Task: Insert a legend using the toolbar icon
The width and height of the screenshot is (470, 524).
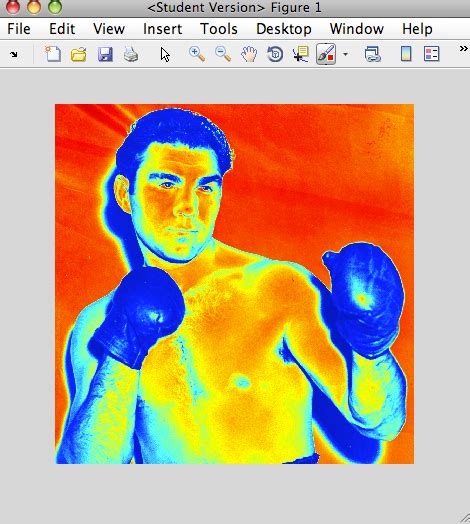Action: (432, 54)
